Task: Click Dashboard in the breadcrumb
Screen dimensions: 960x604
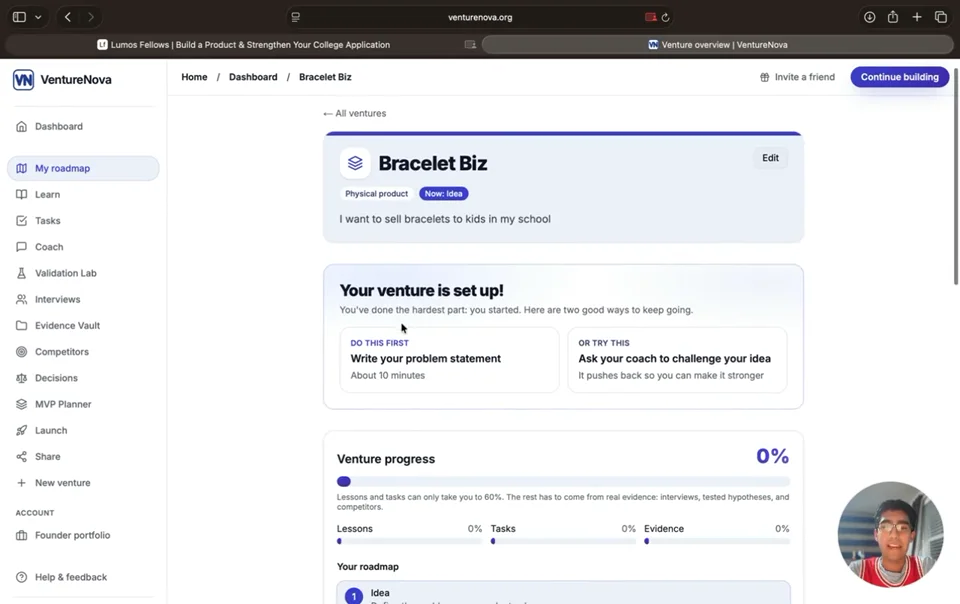Action: [x=253, y=77]
